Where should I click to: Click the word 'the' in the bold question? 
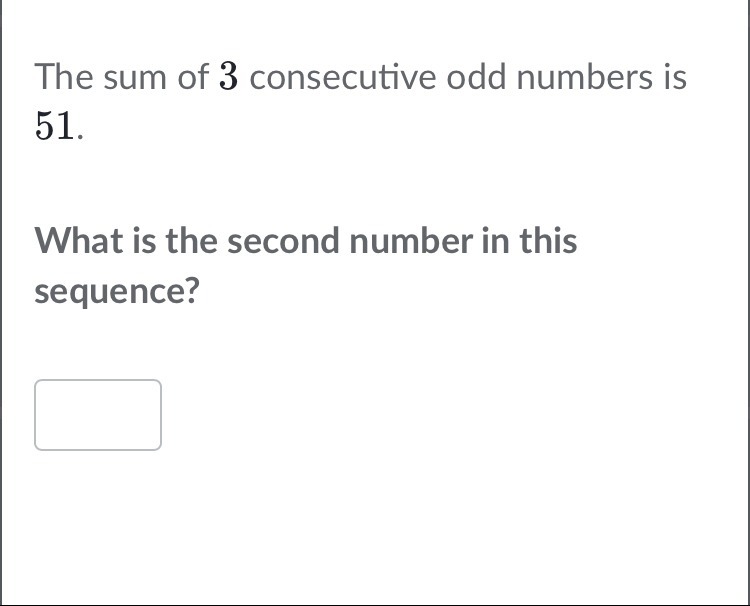click(x=191, y=240)
